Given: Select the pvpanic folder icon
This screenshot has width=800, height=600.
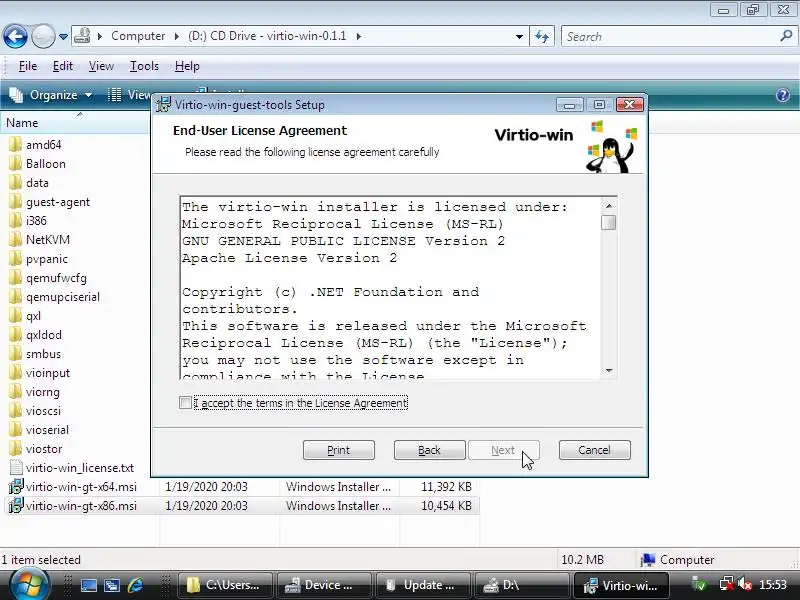Looking at the screenshot, I should (16, 259).
